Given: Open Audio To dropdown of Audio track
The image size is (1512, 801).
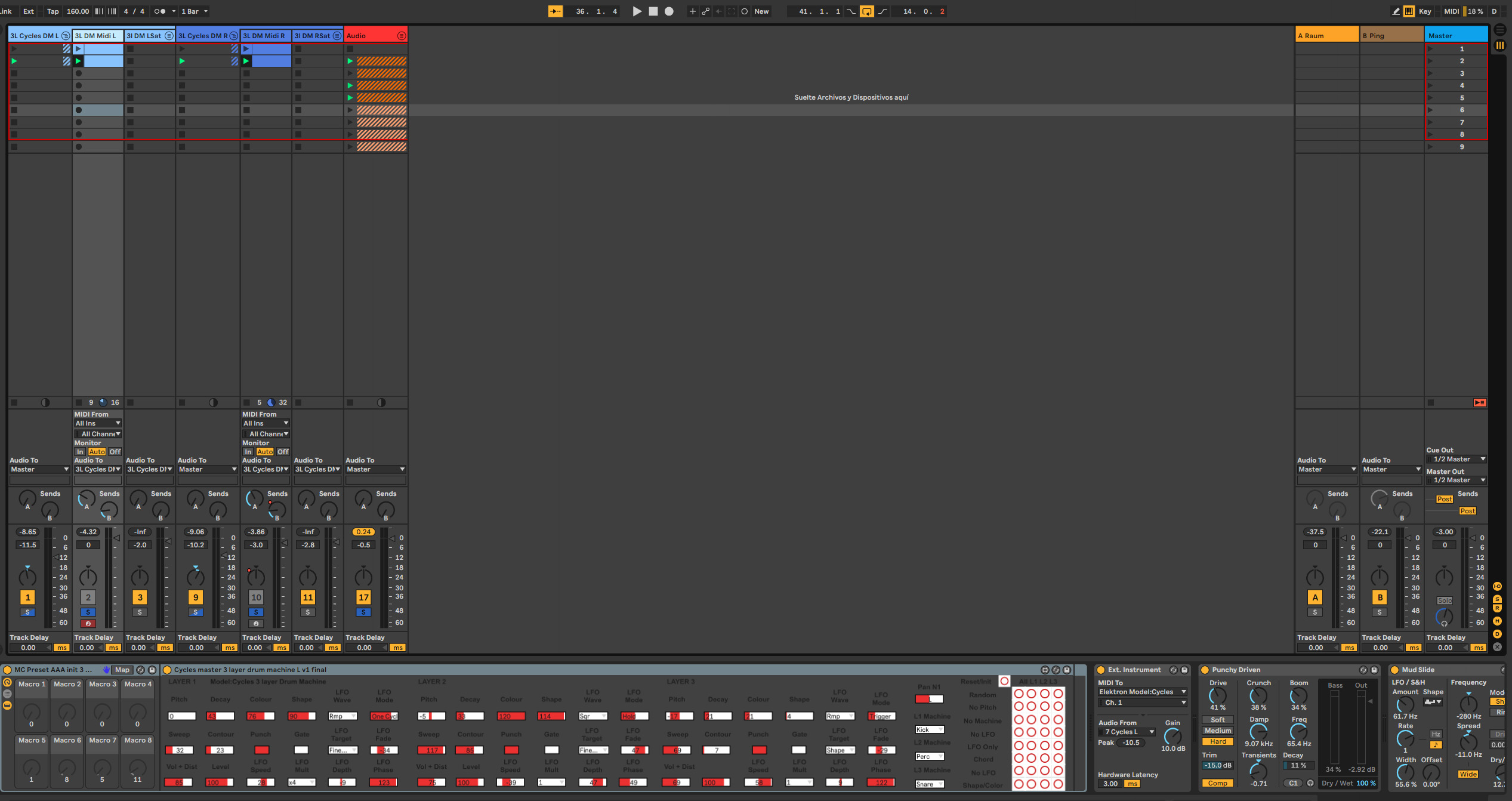Looking at the screenshot, I should pos(375,469).
